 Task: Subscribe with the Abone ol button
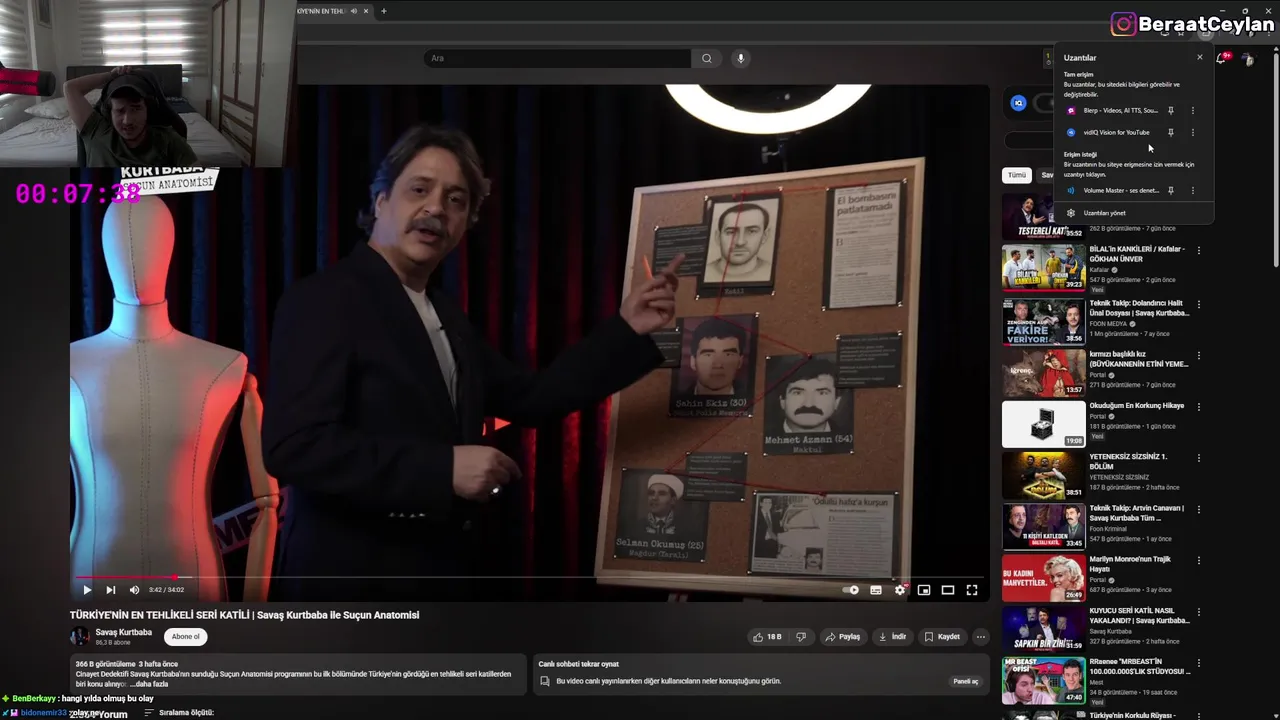[x=185, y=637]
